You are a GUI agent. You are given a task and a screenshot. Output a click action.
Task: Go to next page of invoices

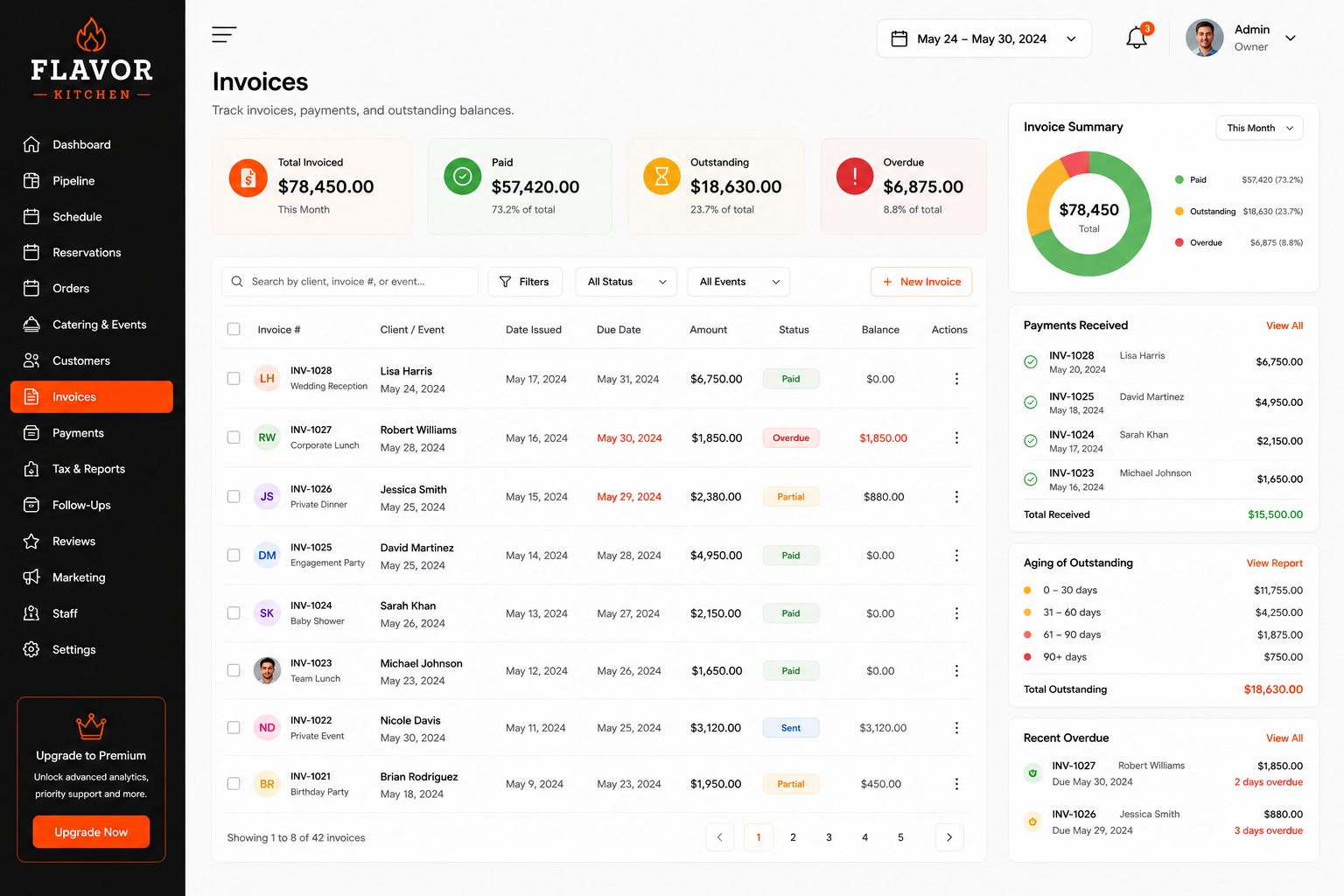coord(949,837)
